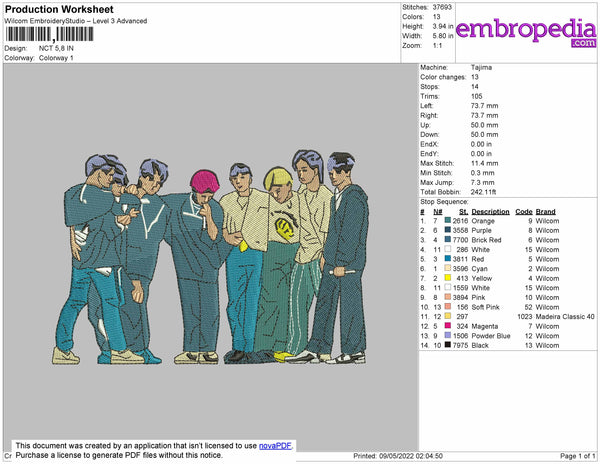Select the stitch count value 37693

tap(442, 7)
